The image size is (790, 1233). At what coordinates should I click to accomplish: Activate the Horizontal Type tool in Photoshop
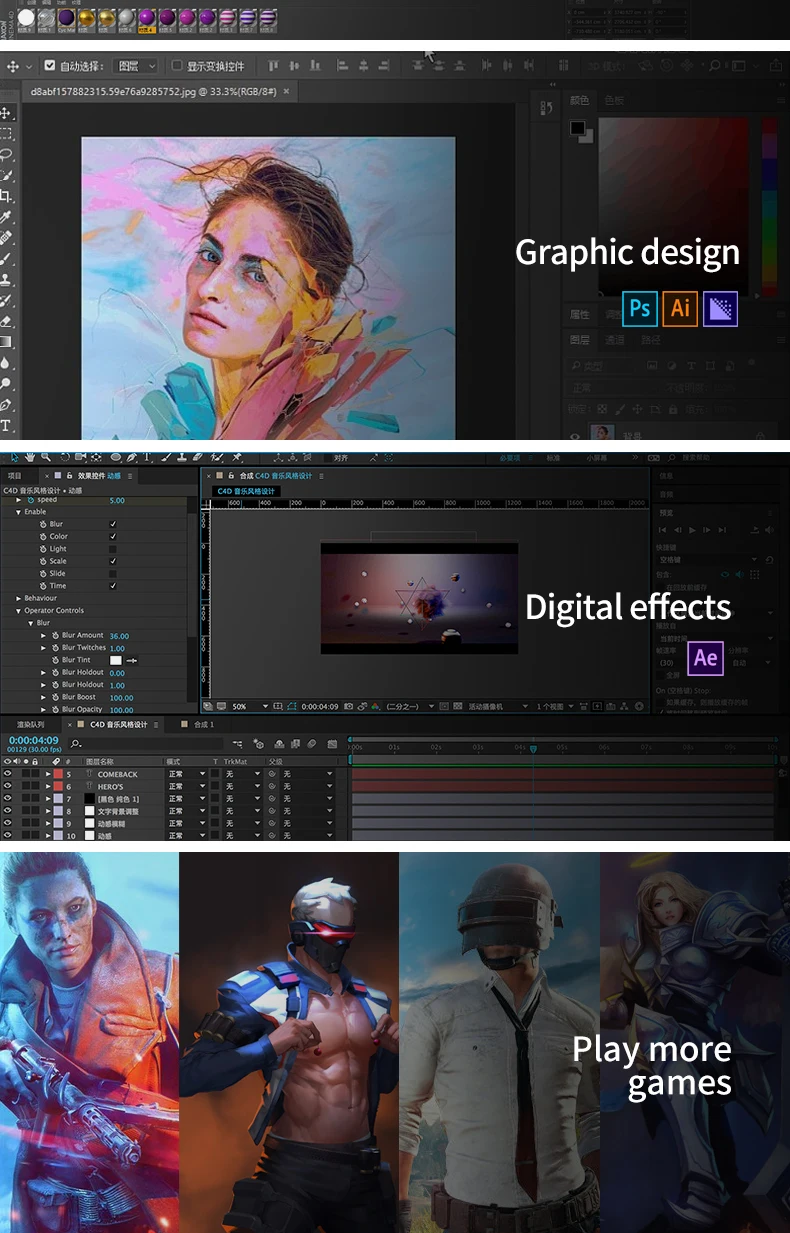[7, 426]
